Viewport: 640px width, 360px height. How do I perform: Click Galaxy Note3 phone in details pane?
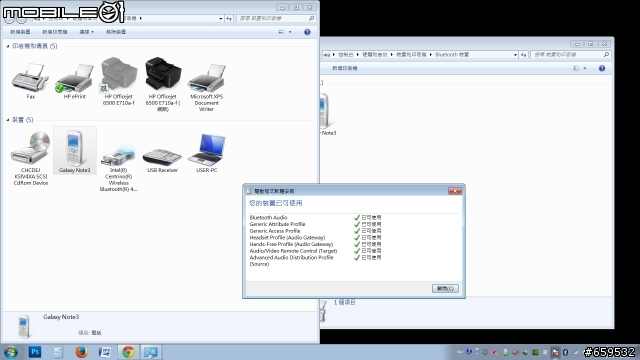coord(24,327)
